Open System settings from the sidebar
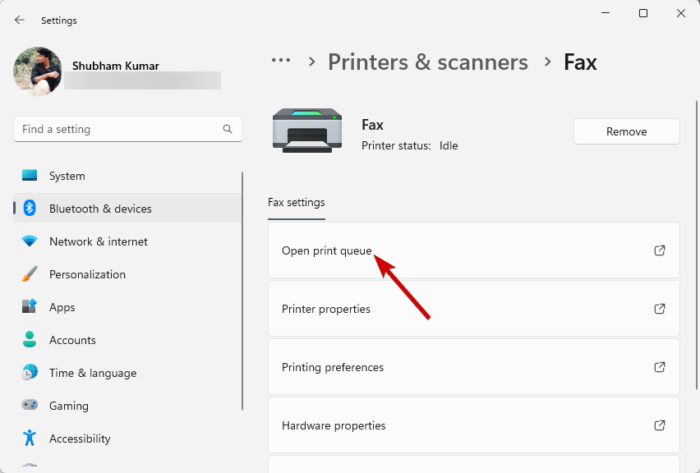Viewport: 700px width, 473px height. (127, 176)
